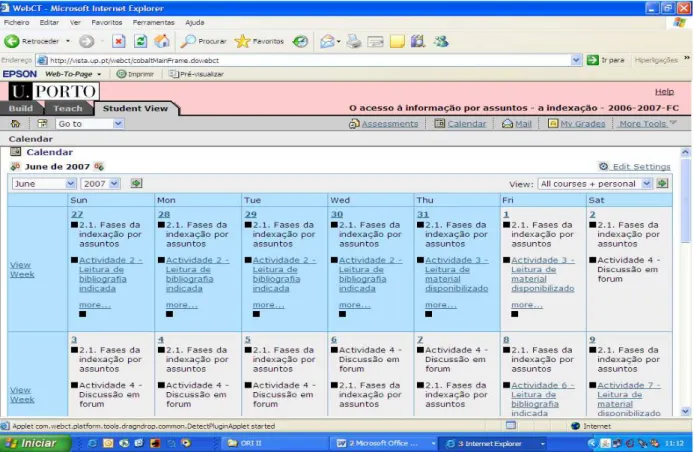Image resolution: width=694 pixels, height=452 pixels.
Task: Go to next month arrow icon
Action: pos(99,167)
